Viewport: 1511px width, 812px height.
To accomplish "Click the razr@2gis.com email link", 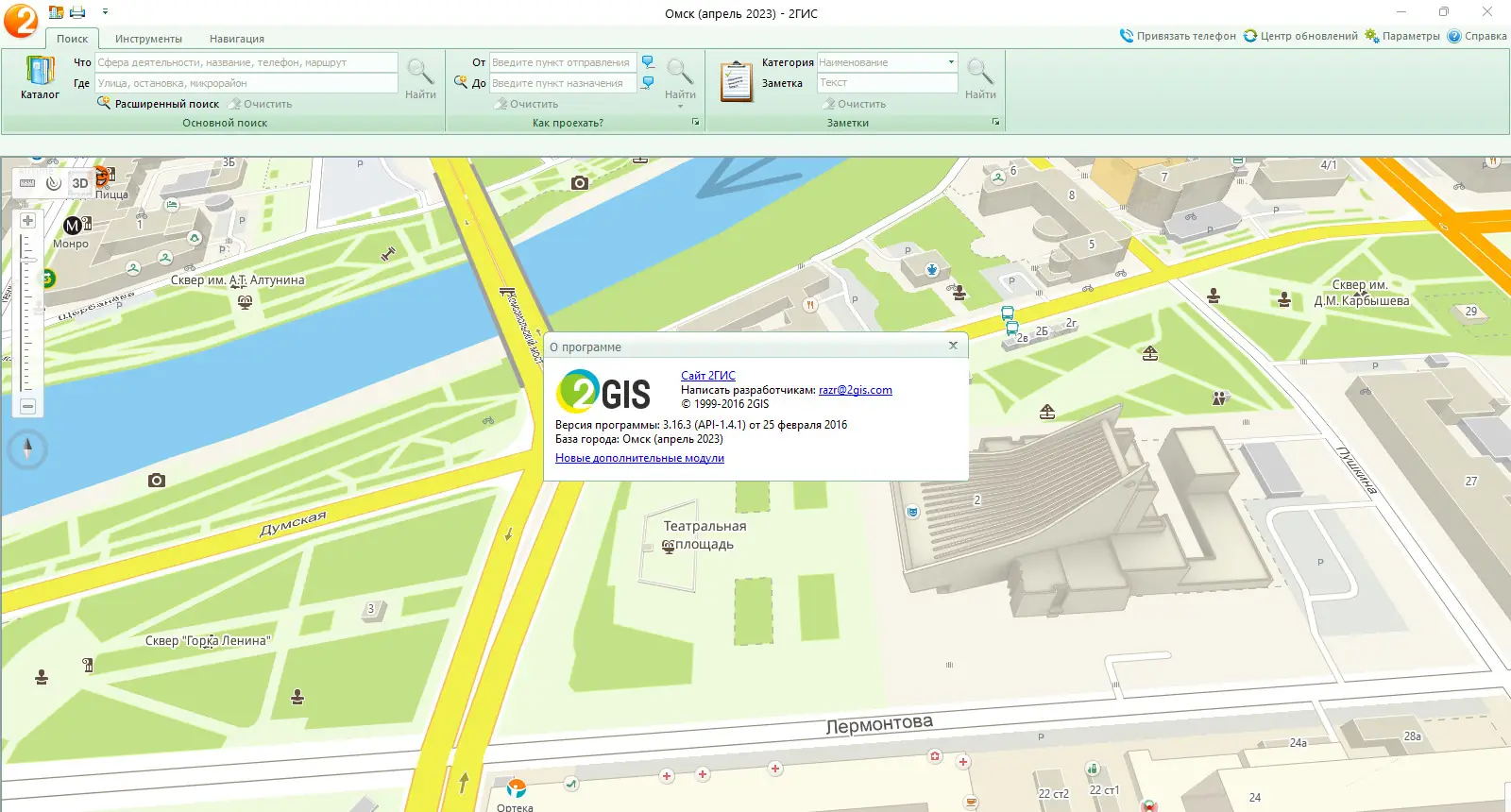I will [x=856, y=390].
